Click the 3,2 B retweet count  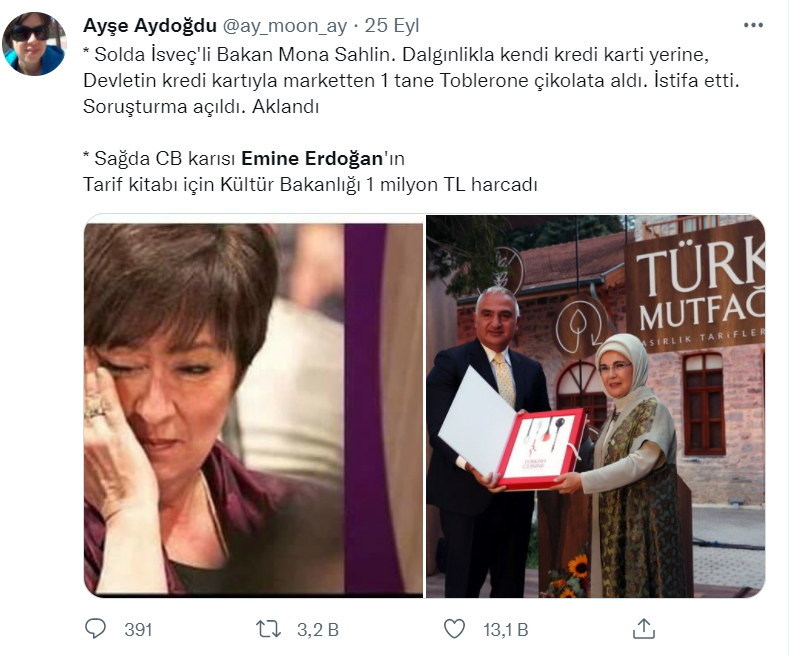pyautogui.click(x=318, y=630)
